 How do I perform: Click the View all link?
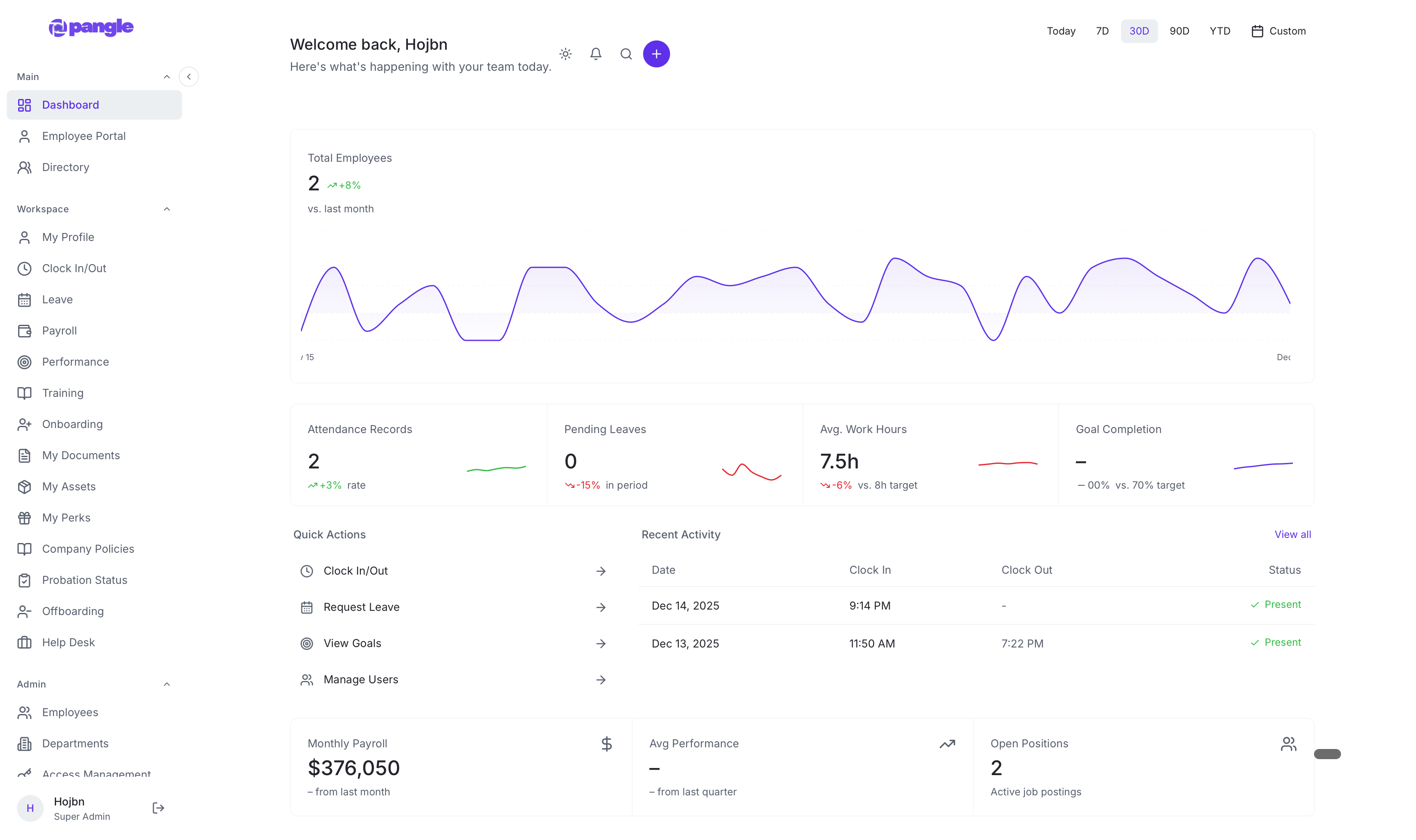pyautogui.click(x=1292, y=534)
